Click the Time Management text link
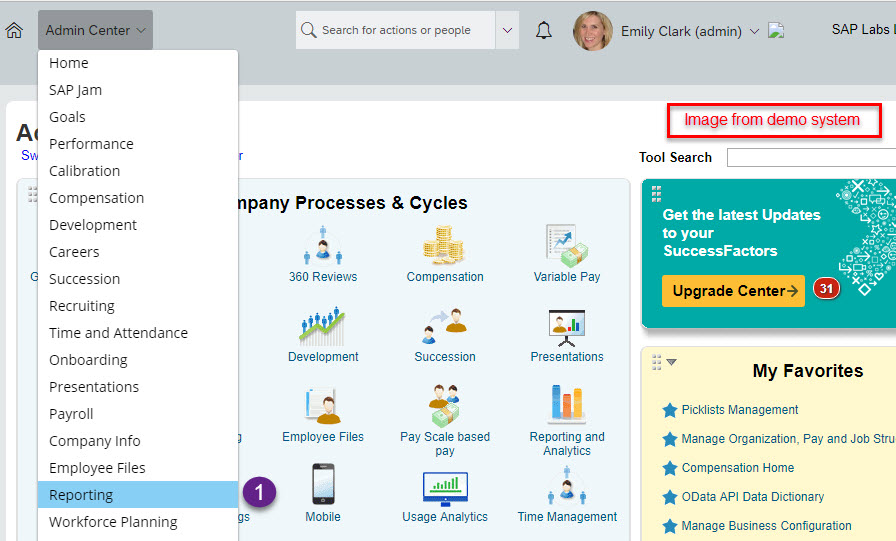The height and width of the screenshot is (541, 896). pos(567,517)
